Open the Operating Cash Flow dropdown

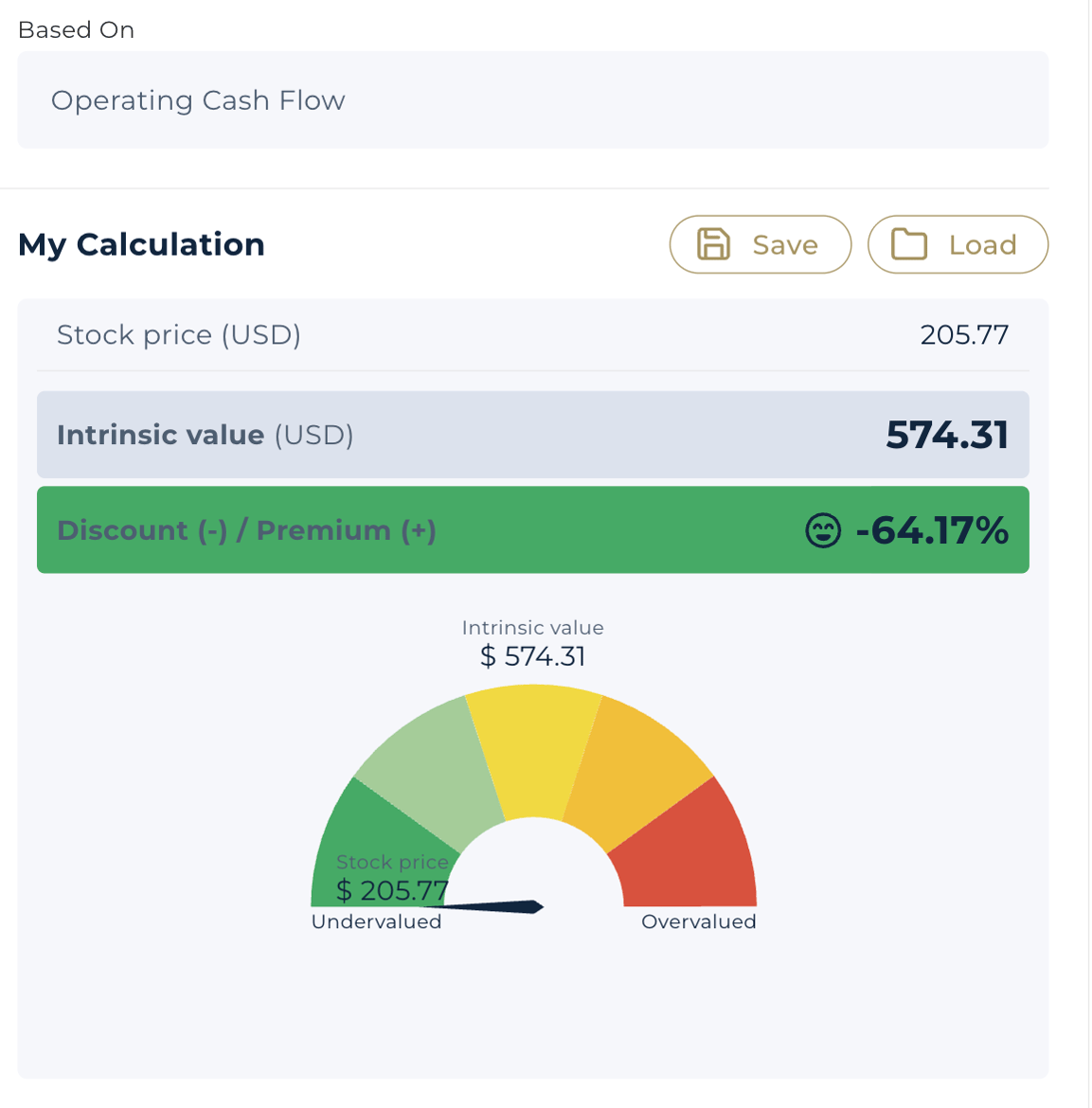[533, 99]
